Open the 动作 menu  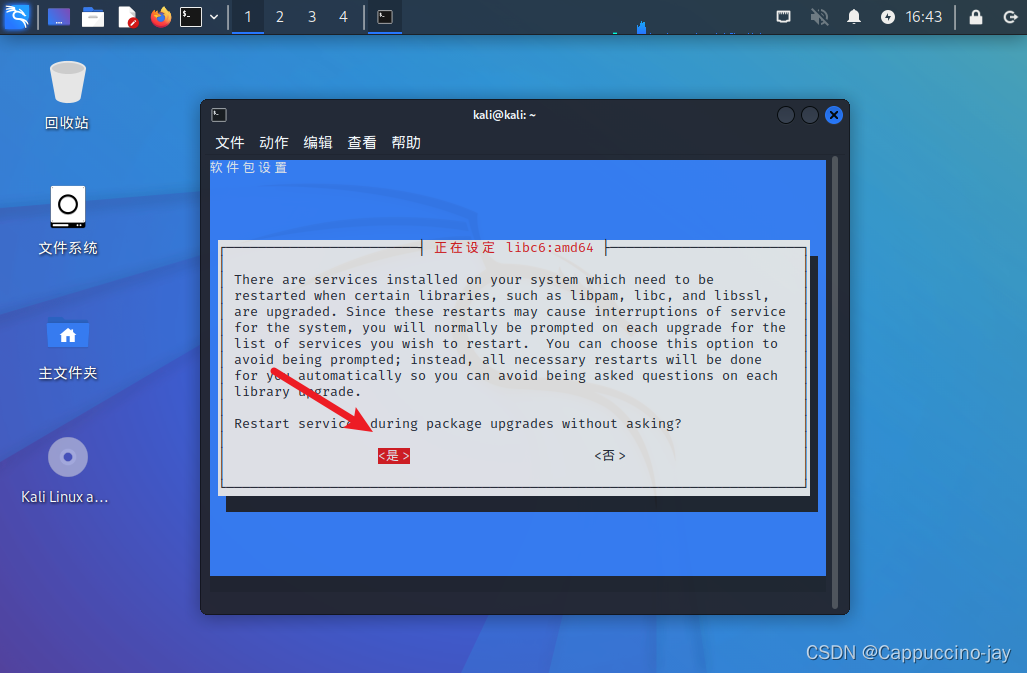pyautogui.click(x=274, y=143)
